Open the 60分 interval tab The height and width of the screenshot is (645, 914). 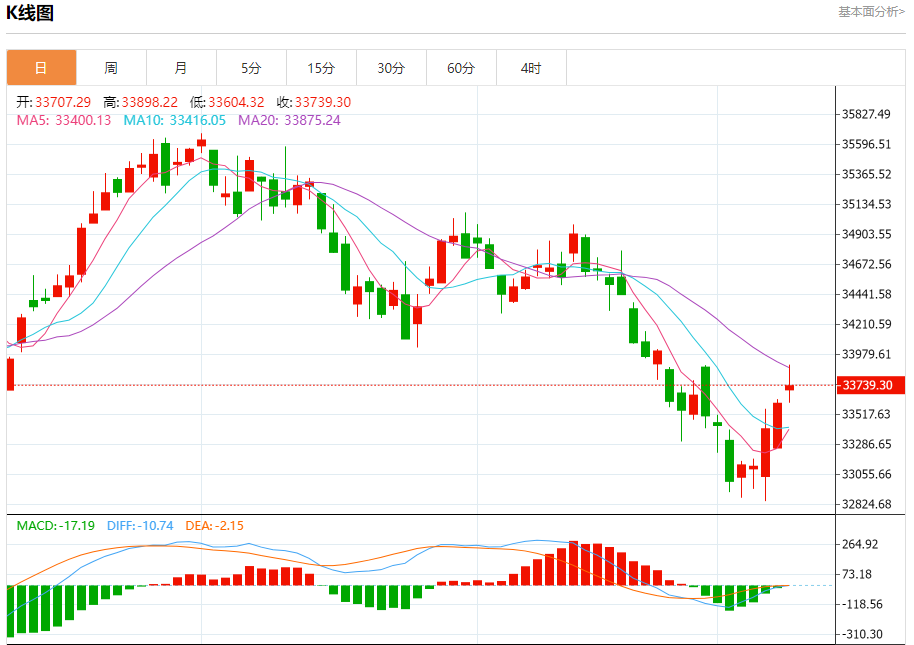pos(461,68)
